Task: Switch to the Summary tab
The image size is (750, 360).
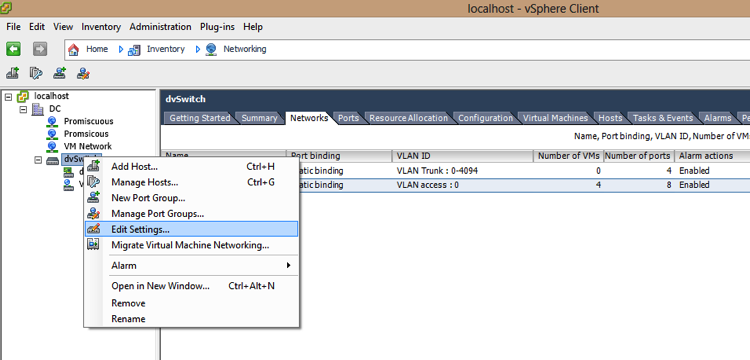Action: [x=259, y=118]
